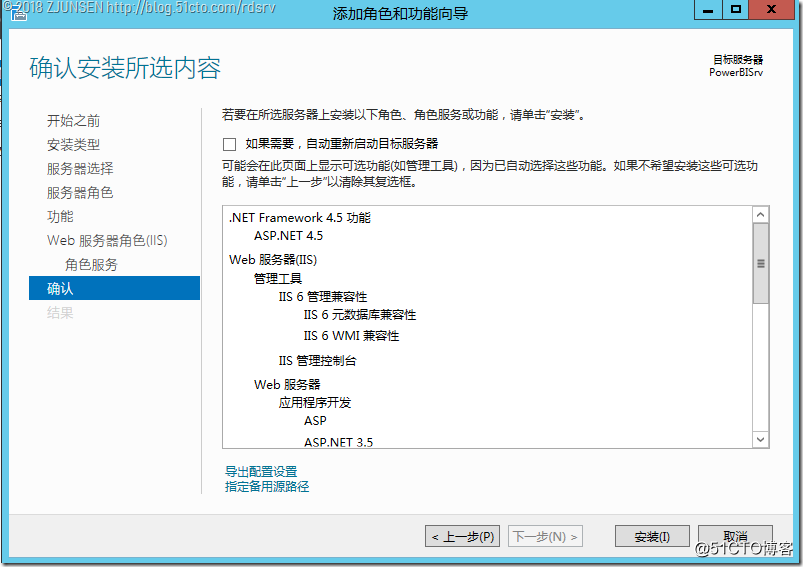Select the 功能 step in the sidebar

pos(60,217)
